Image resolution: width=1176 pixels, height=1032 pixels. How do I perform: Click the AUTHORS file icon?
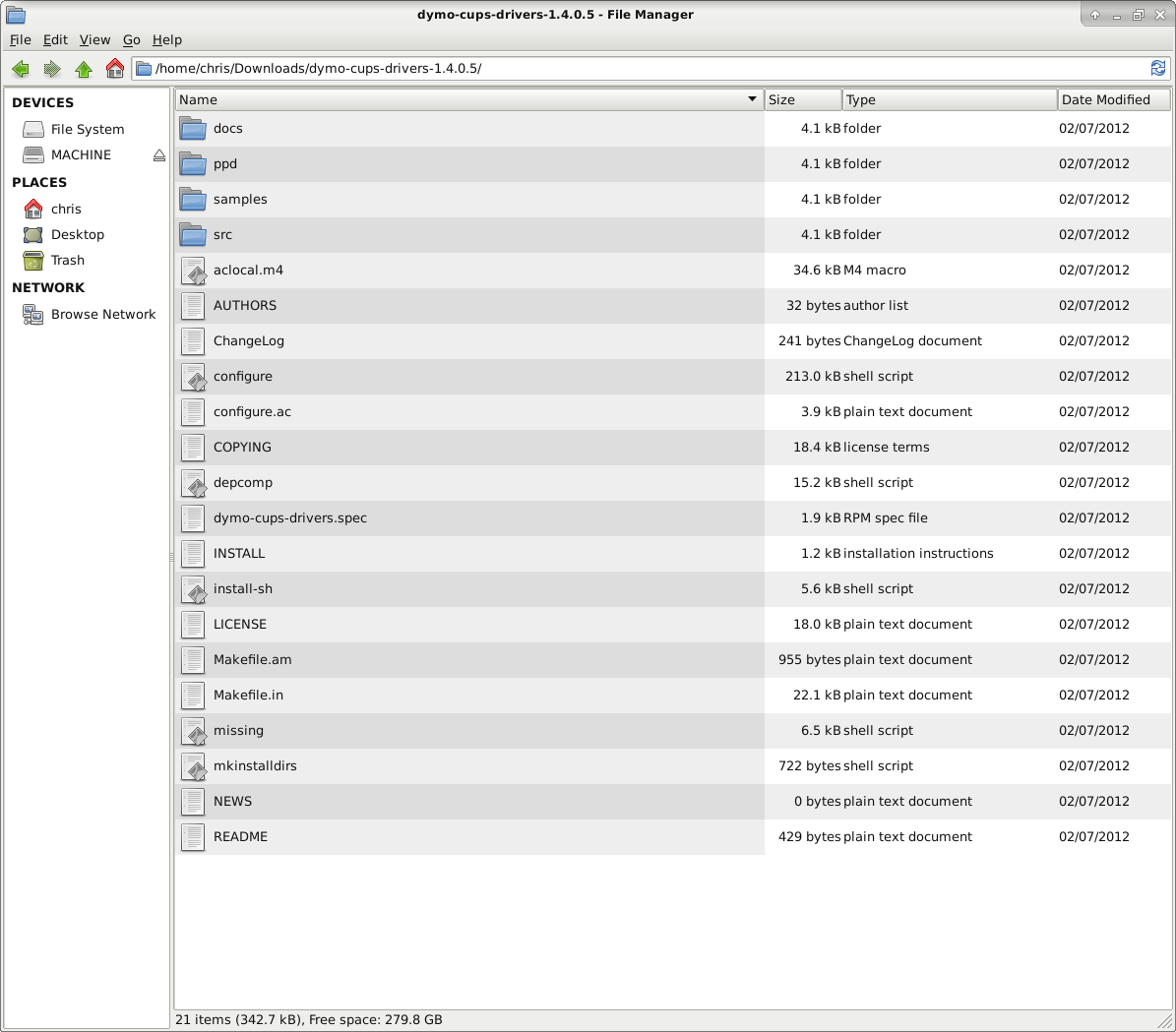click(194, 305)
